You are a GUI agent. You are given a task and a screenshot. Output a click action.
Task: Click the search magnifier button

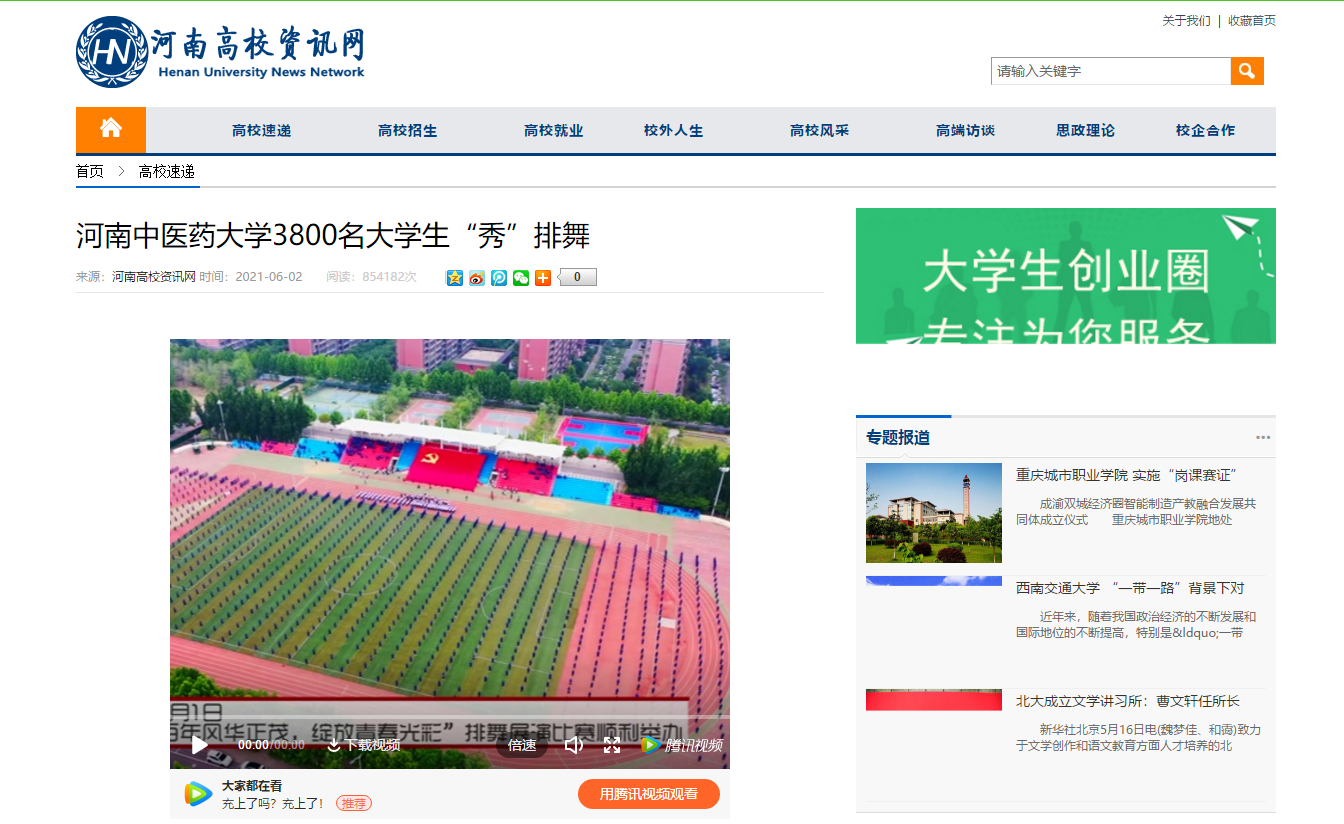1247,71
